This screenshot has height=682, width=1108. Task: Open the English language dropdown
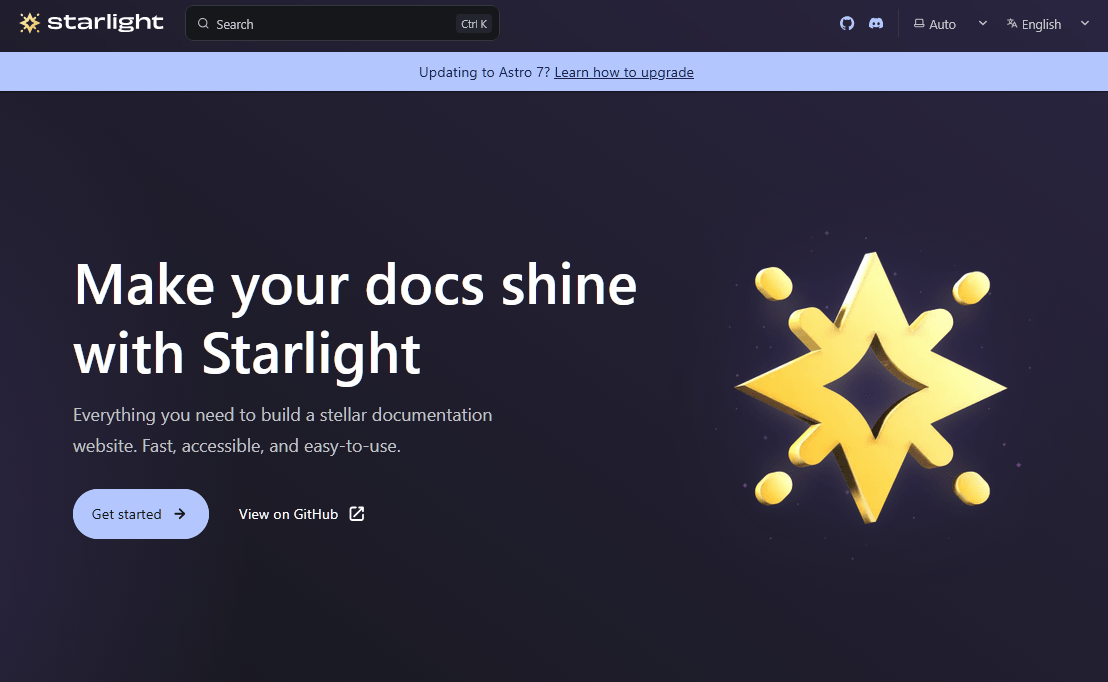pyautogui.click(x=1049, y=24)
